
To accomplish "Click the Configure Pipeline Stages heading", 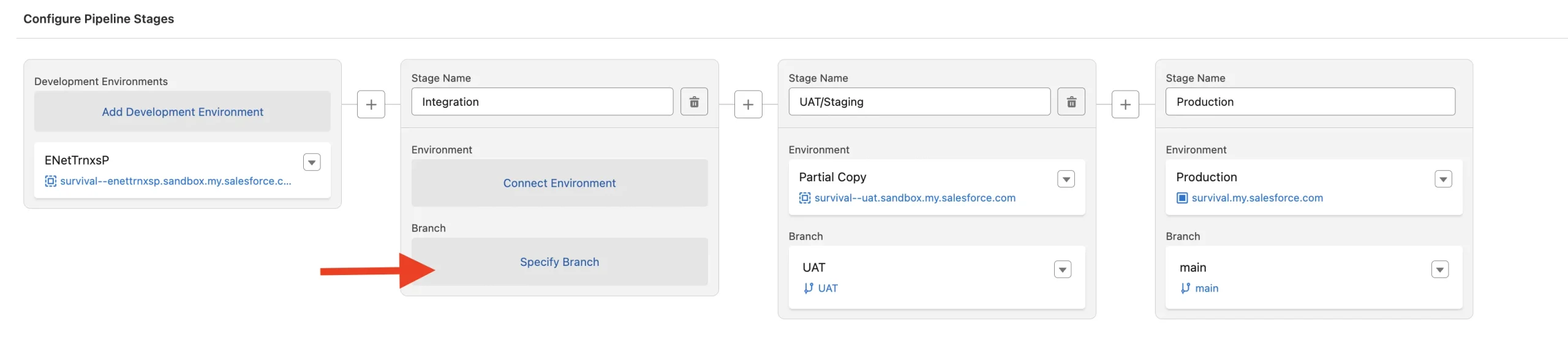I will click(x=99, y=19).
